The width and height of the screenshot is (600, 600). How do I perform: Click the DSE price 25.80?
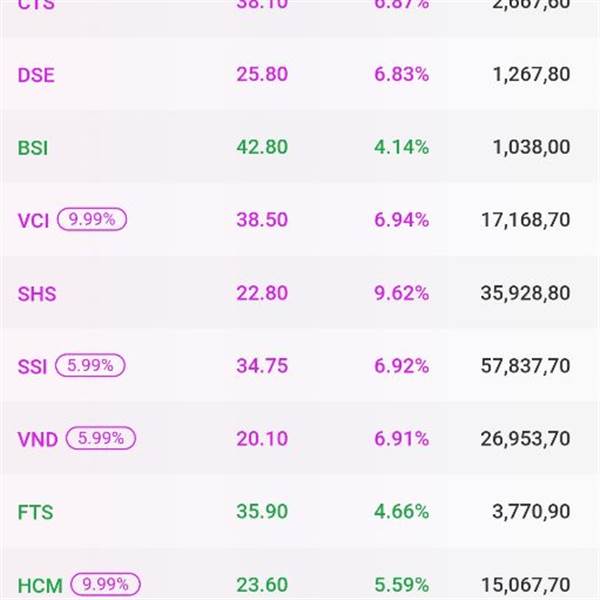(261, 74)
